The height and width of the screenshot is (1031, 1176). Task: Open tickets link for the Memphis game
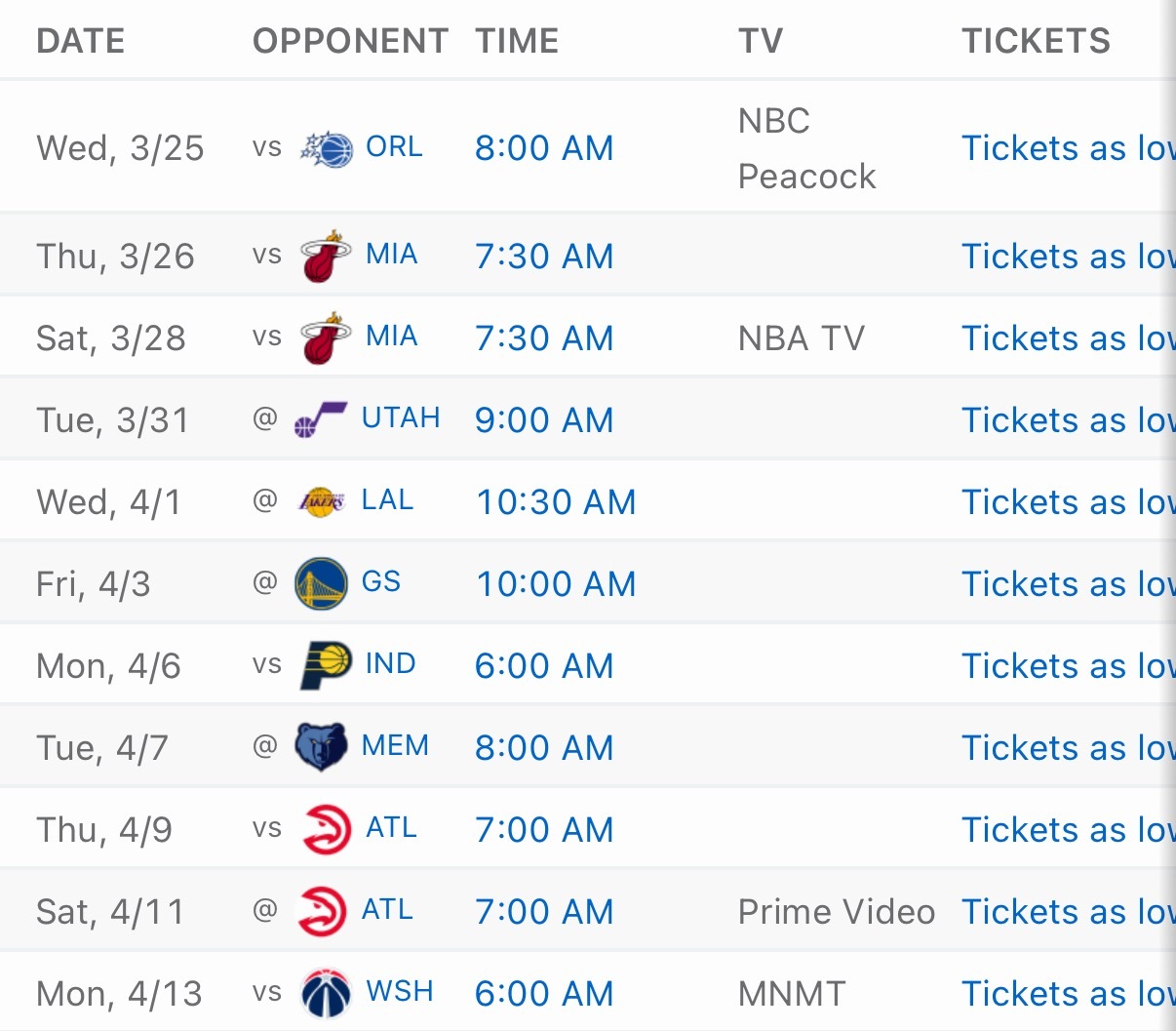tap(1067, 748)
